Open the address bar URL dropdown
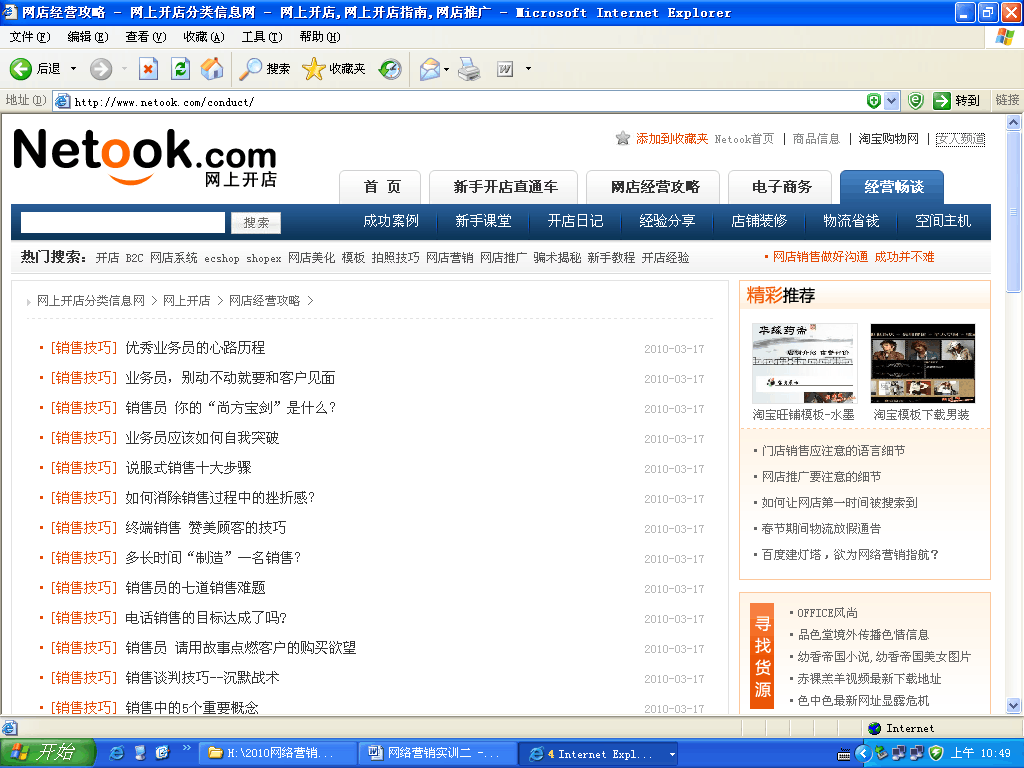The image size is (1024, 768). tap(875, 101)
